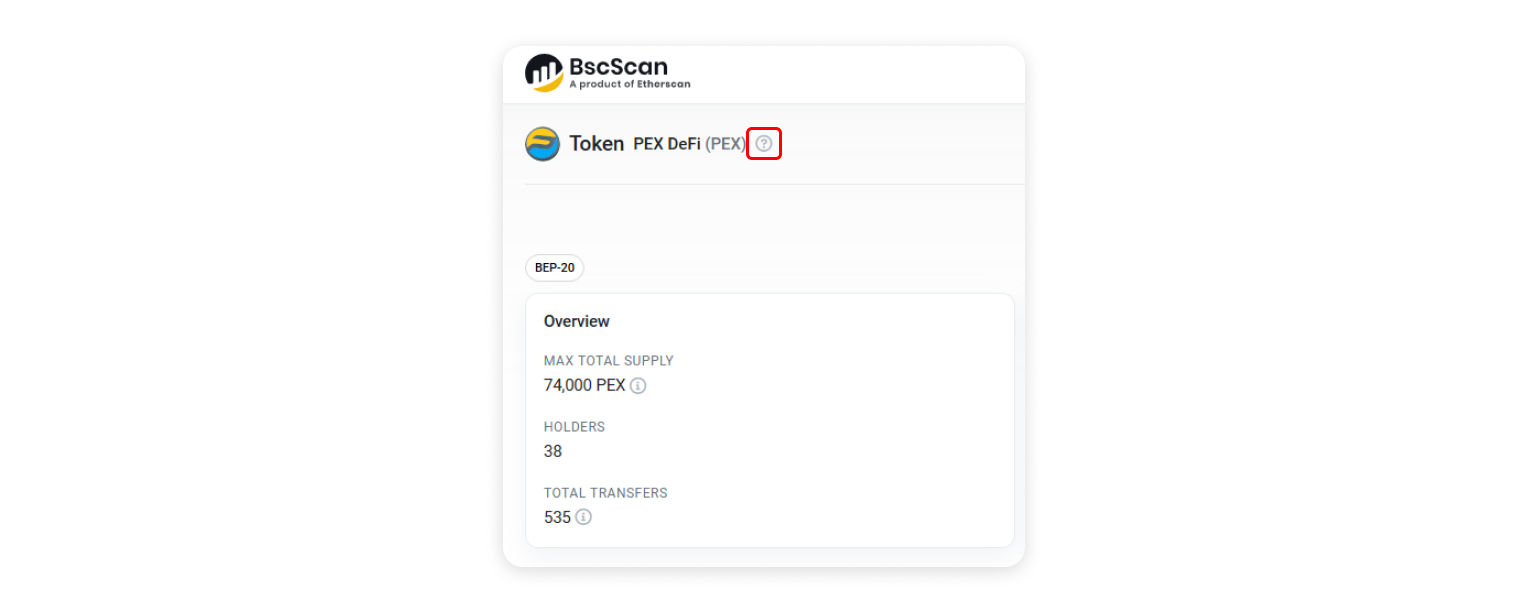1528x614 pixels.
Task: Click the total transfers value 535
Action: click(x=557, y=517)
